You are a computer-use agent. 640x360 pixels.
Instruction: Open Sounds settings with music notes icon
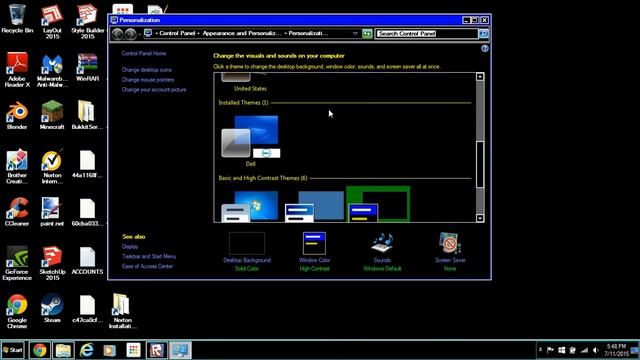[382, 244]
